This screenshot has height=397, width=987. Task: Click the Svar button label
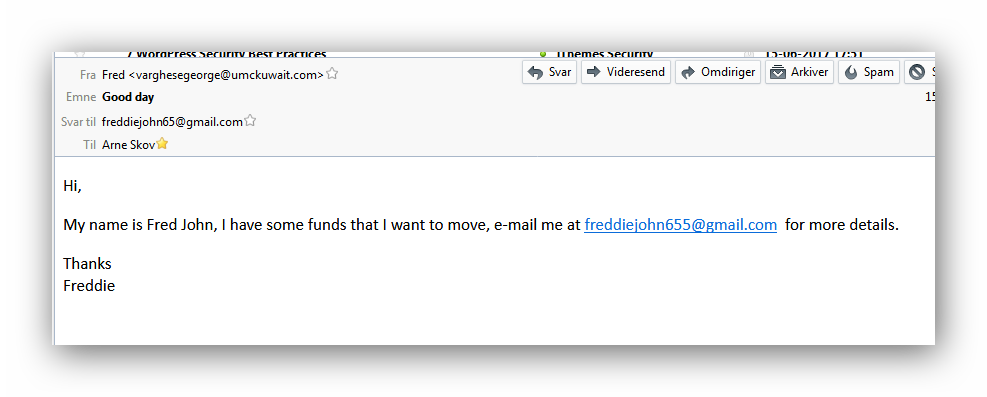pyautogui.click(x=560, y=72)
